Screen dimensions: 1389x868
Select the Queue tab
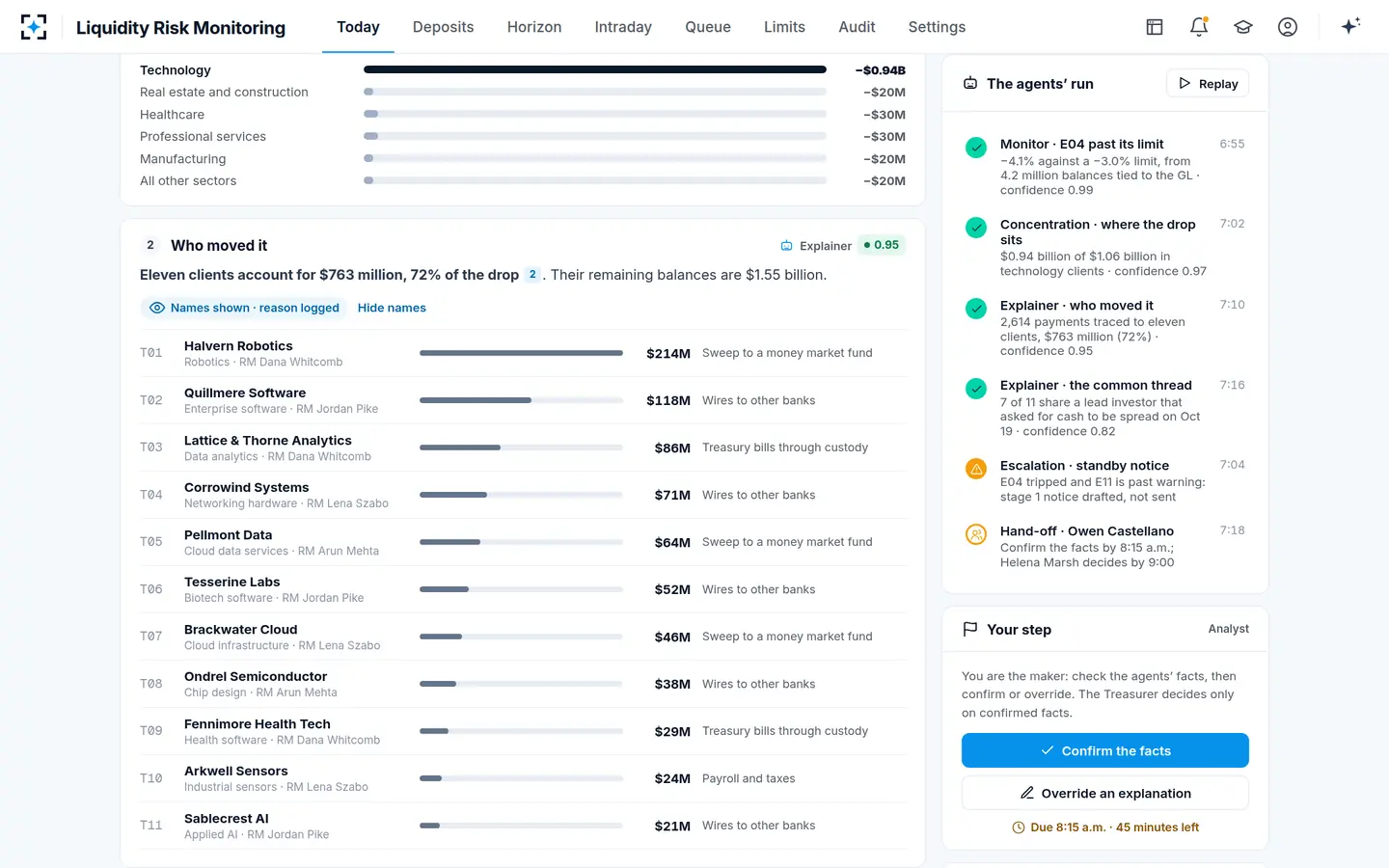[708, 27]
